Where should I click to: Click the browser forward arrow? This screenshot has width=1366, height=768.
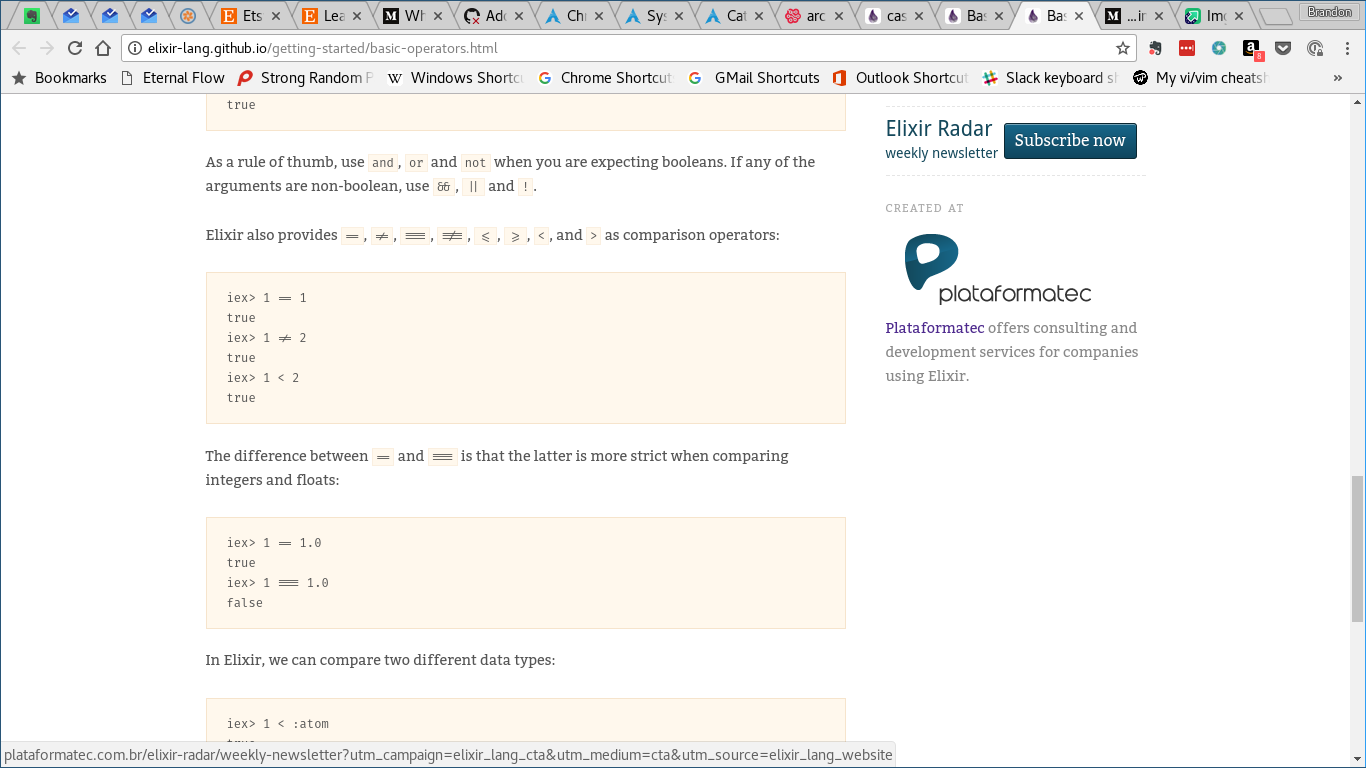tap(47, 48)
